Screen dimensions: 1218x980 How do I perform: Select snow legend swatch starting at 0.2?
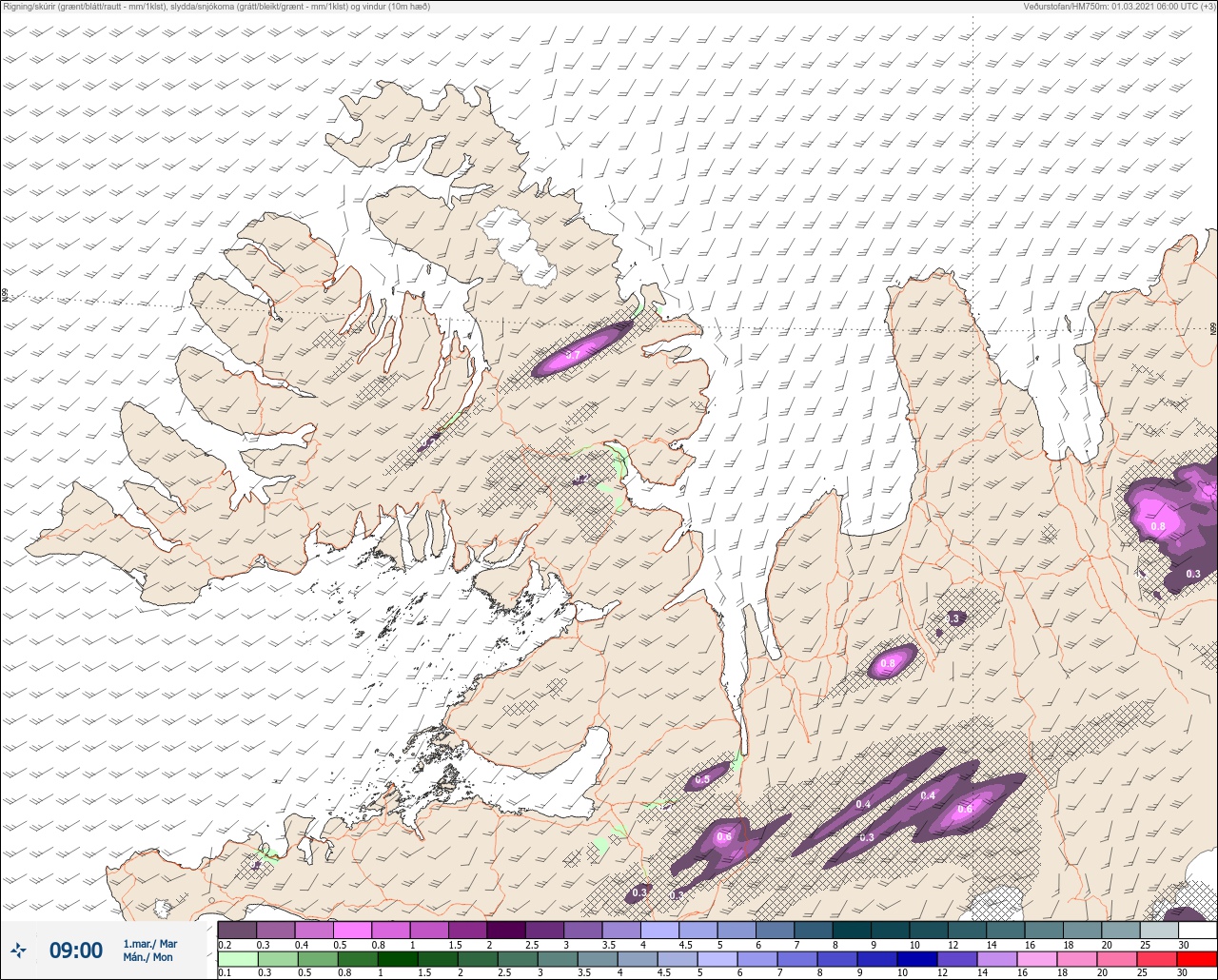pos(237,930)
